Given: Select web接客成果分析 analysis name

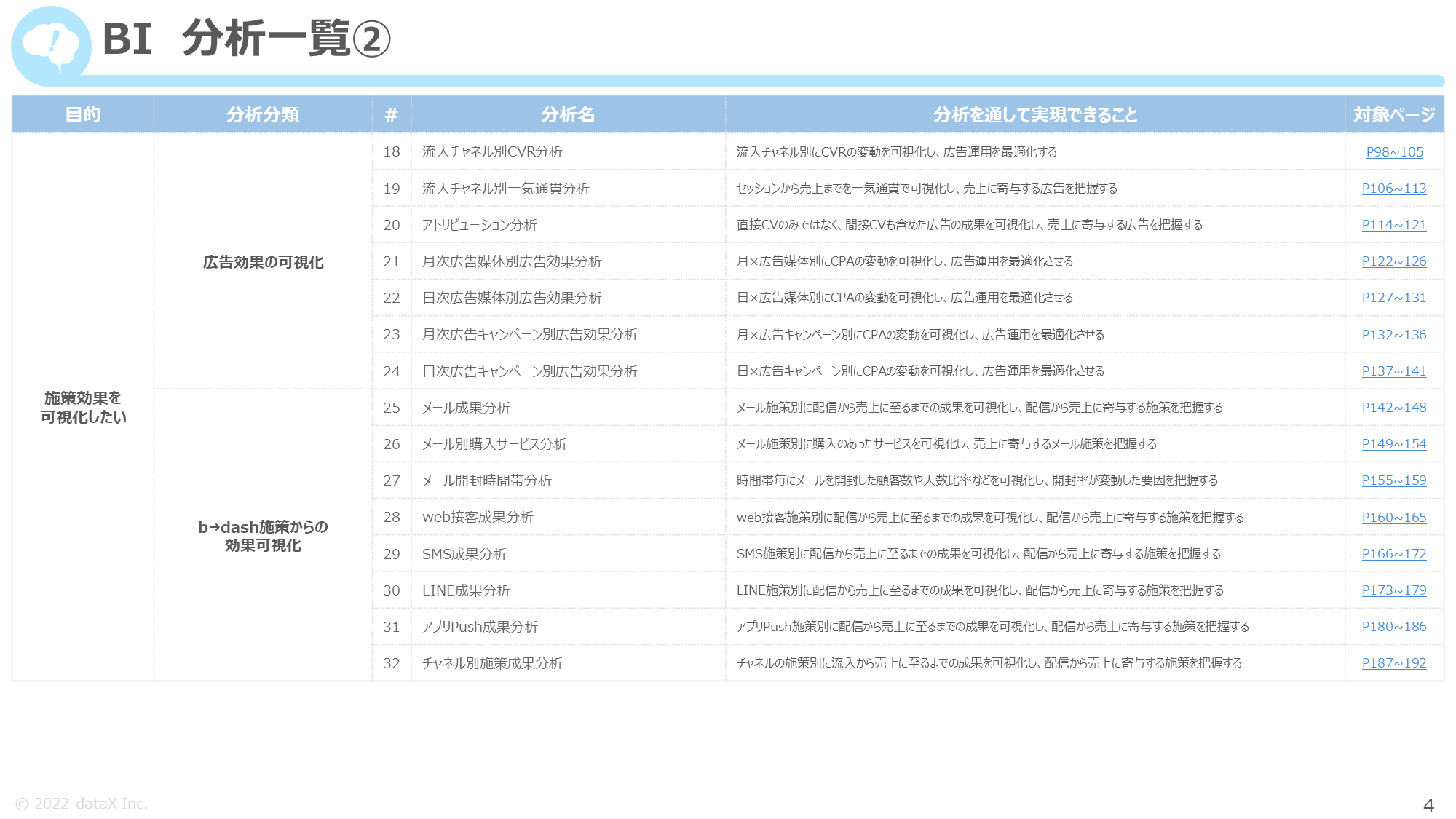Looking at the screenshot, I should (x=478, y=518).
